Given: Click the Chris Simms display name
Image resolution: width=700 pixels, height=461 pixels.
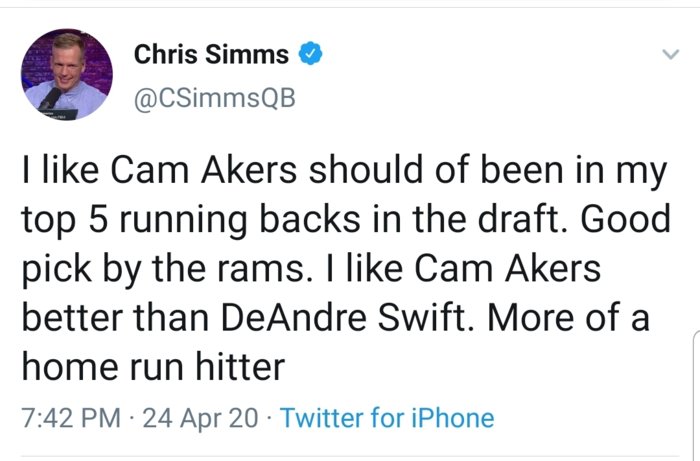Looking at the screenshot, I should [211, 55].
